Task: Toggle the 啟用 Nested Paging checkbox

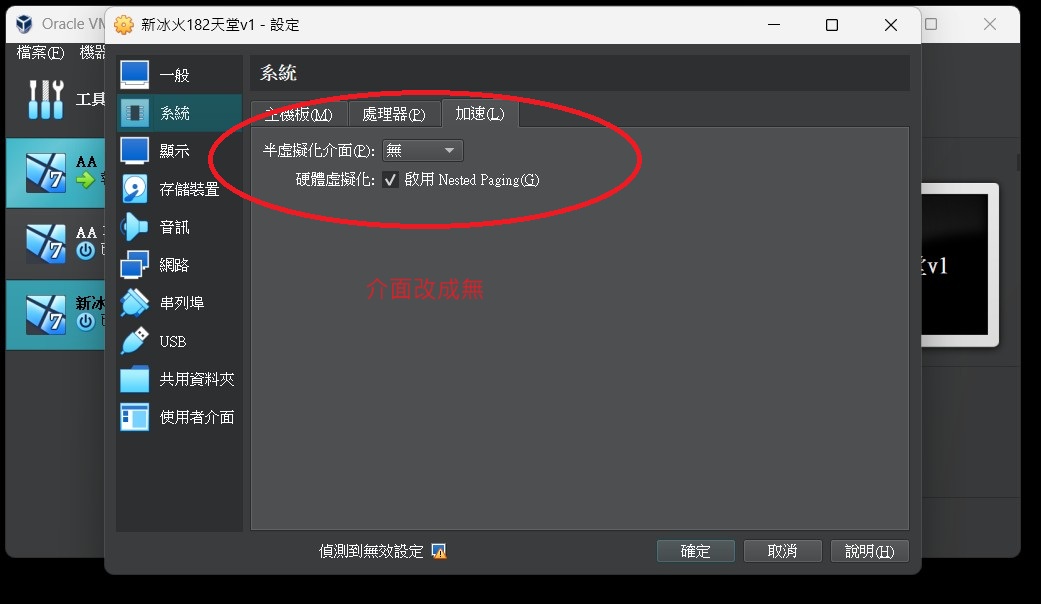Action: click(x=391, y=180)
